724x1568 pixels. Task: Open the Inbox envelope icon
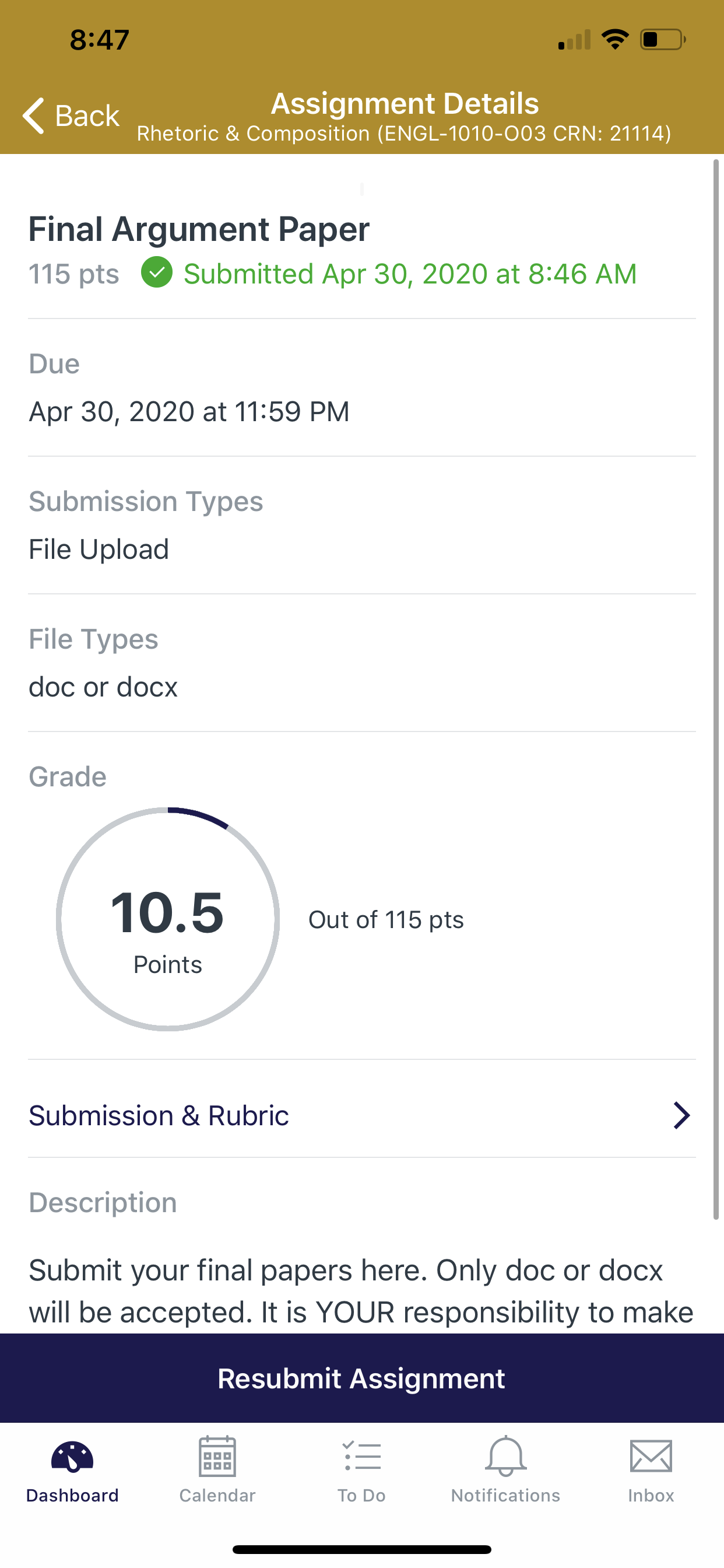click(651, 1456)
